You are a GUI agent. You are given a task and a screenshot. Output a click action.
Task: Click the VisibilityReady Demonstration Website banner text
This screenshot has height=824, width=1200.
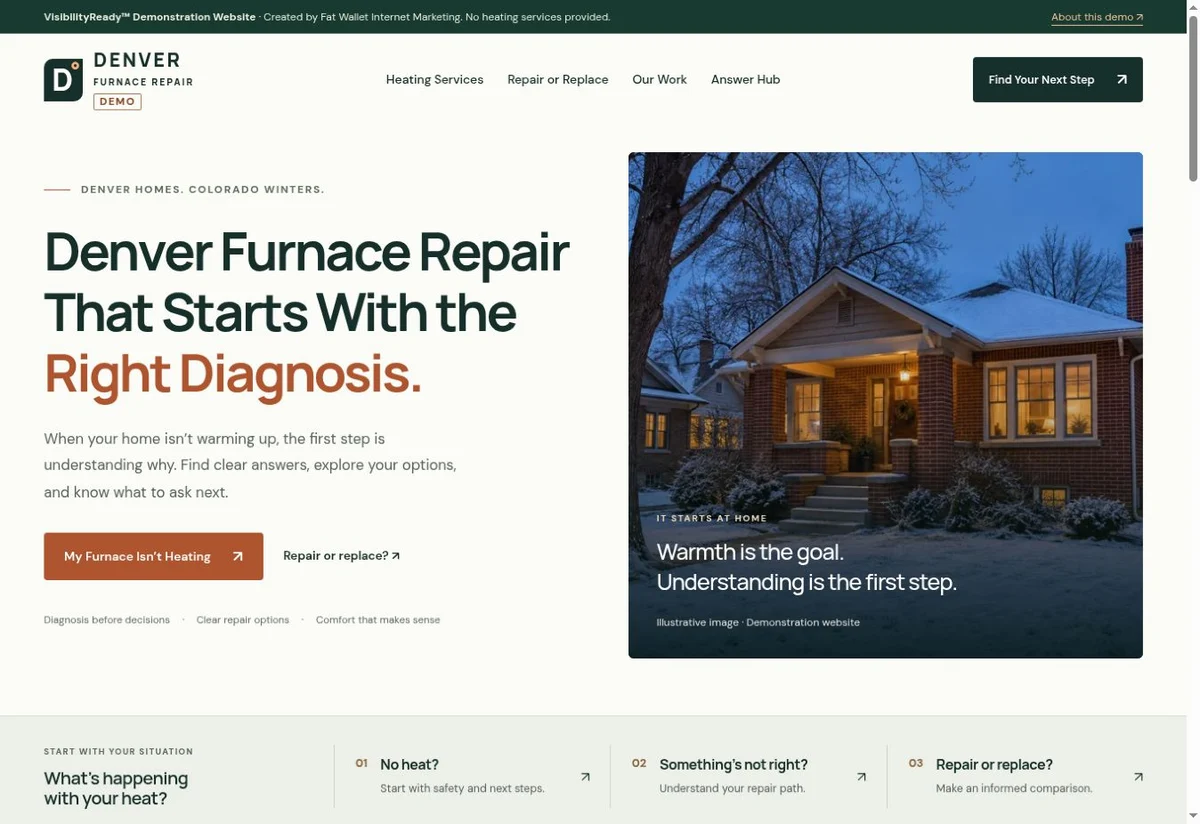click(x=150, y=17)
